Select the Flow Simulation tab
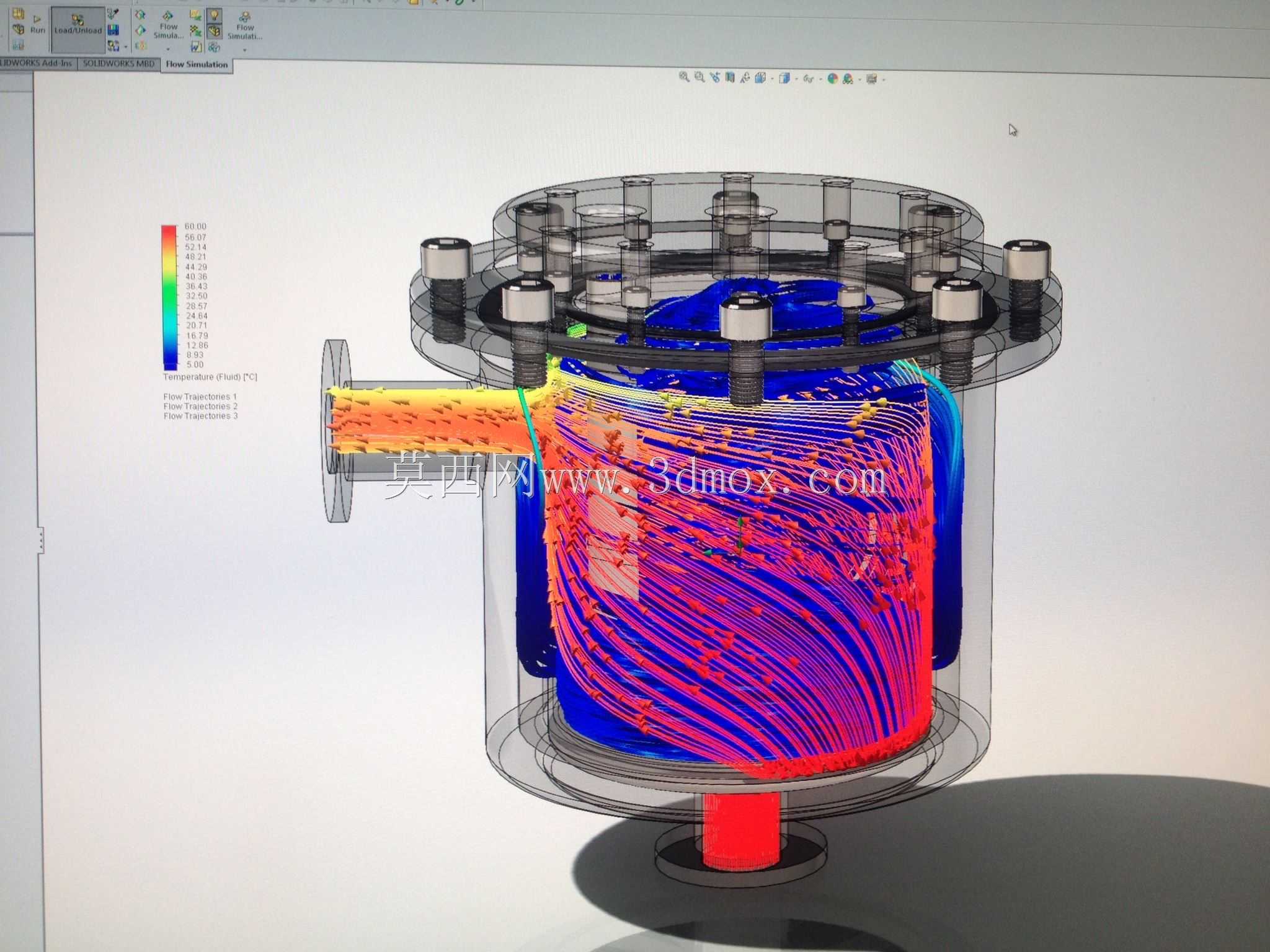Viewport: 1270px width, 952px height. click(x=197, y=64)
